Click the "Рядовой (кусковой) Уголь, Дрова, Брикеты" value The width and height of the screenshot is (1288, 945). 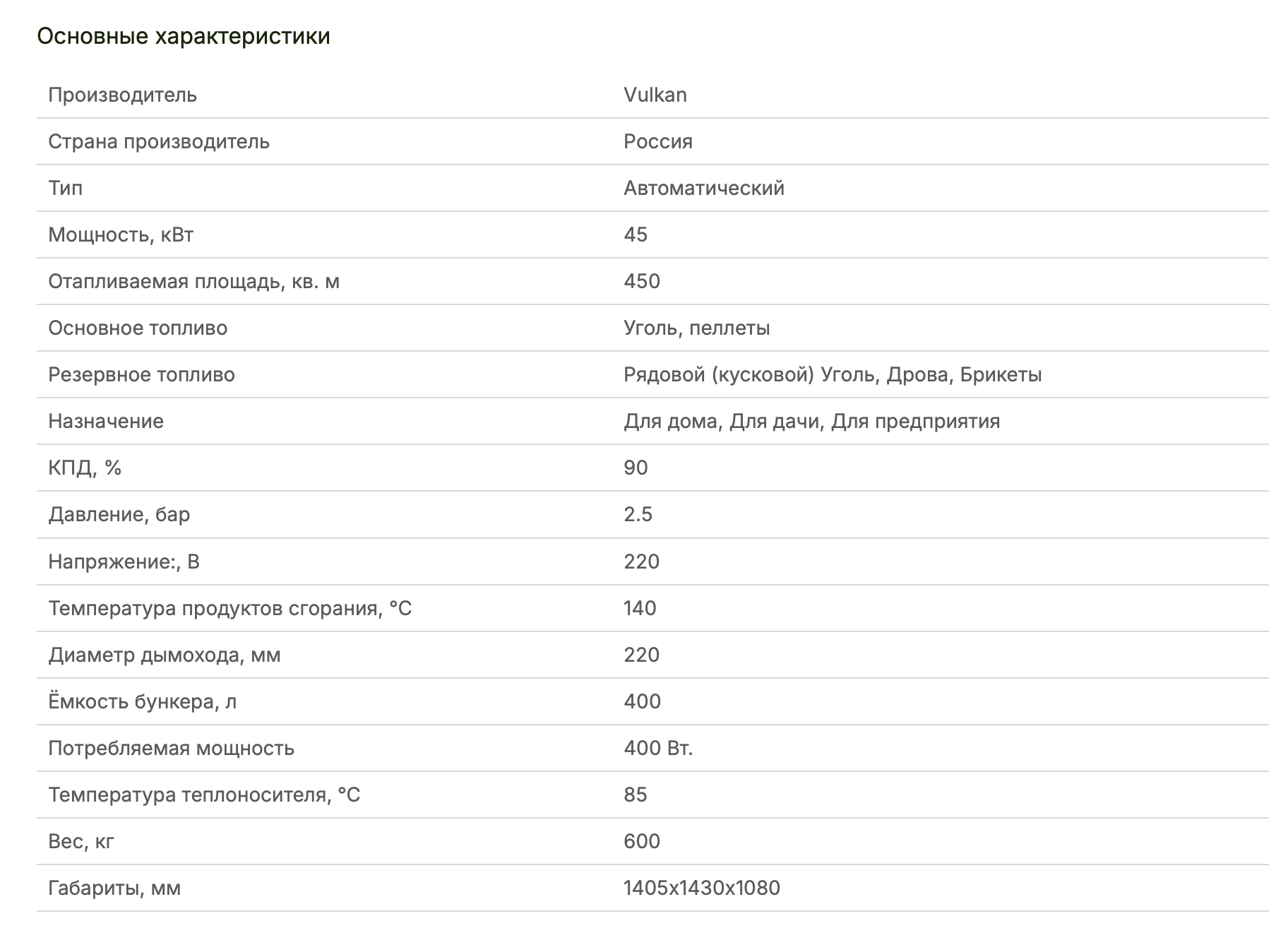(833, 374)
